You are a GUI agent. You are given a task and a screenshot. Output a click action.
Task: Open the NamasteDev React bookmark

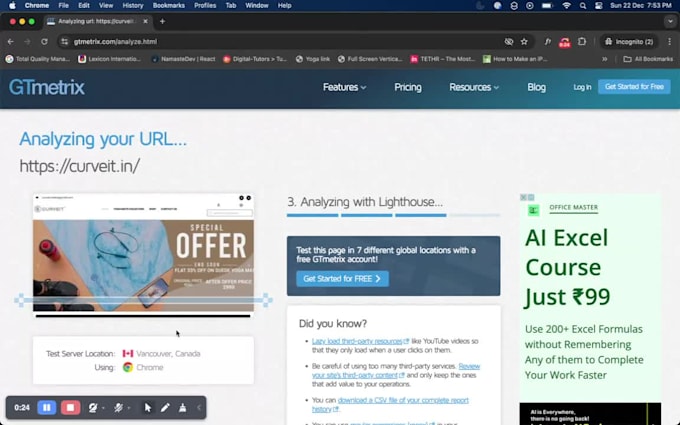[x=183, y=59]
